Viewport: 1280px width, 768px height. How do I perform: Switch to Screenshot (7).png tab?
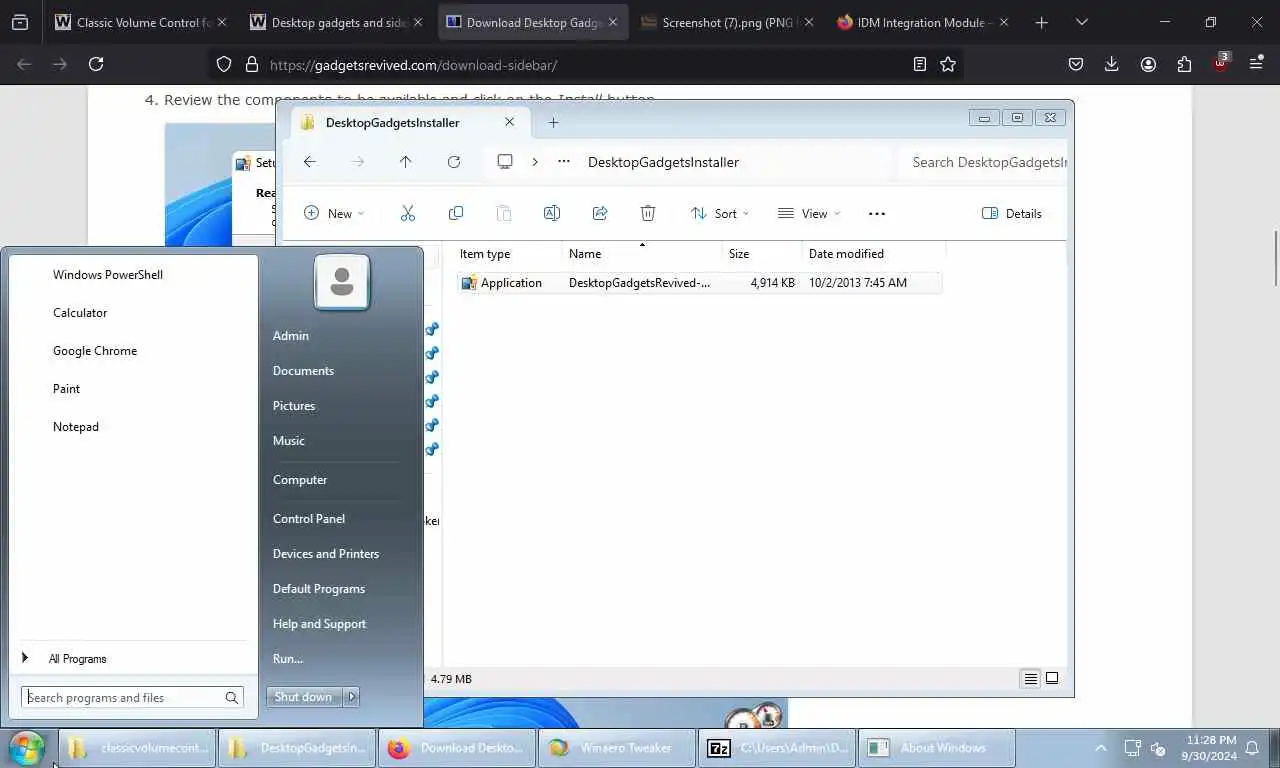click(726, 22)
